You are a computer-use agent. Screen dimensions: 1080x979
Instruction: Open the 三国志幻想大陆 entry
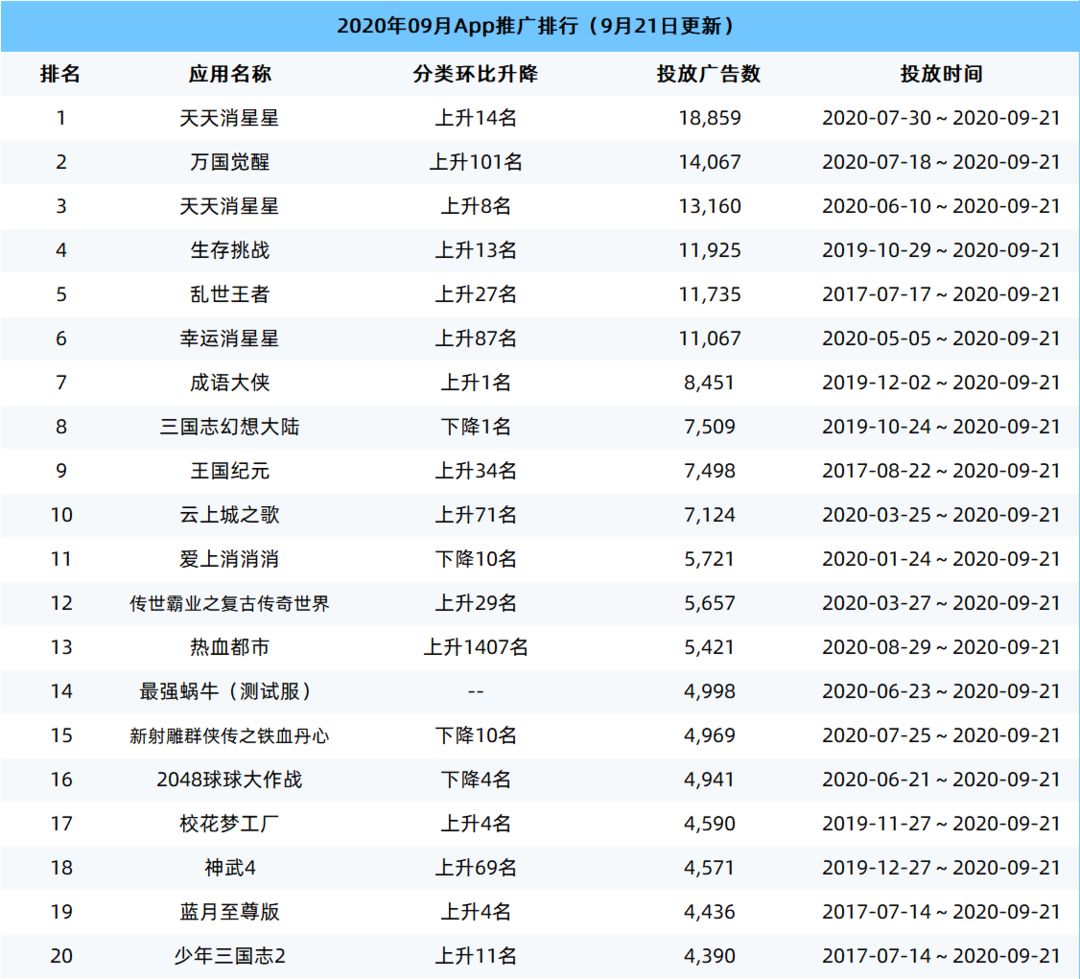click(229, 426)
